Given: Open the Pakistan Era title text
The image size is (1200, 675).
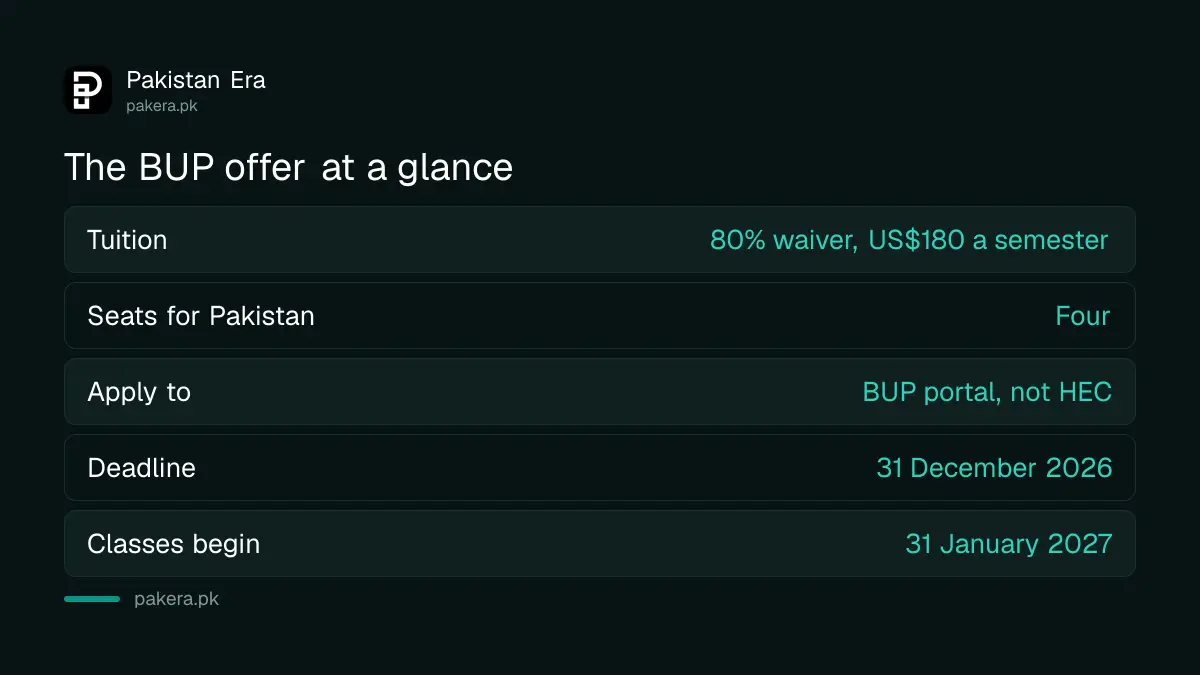Looking at the screenshot, I should point(196,80).
